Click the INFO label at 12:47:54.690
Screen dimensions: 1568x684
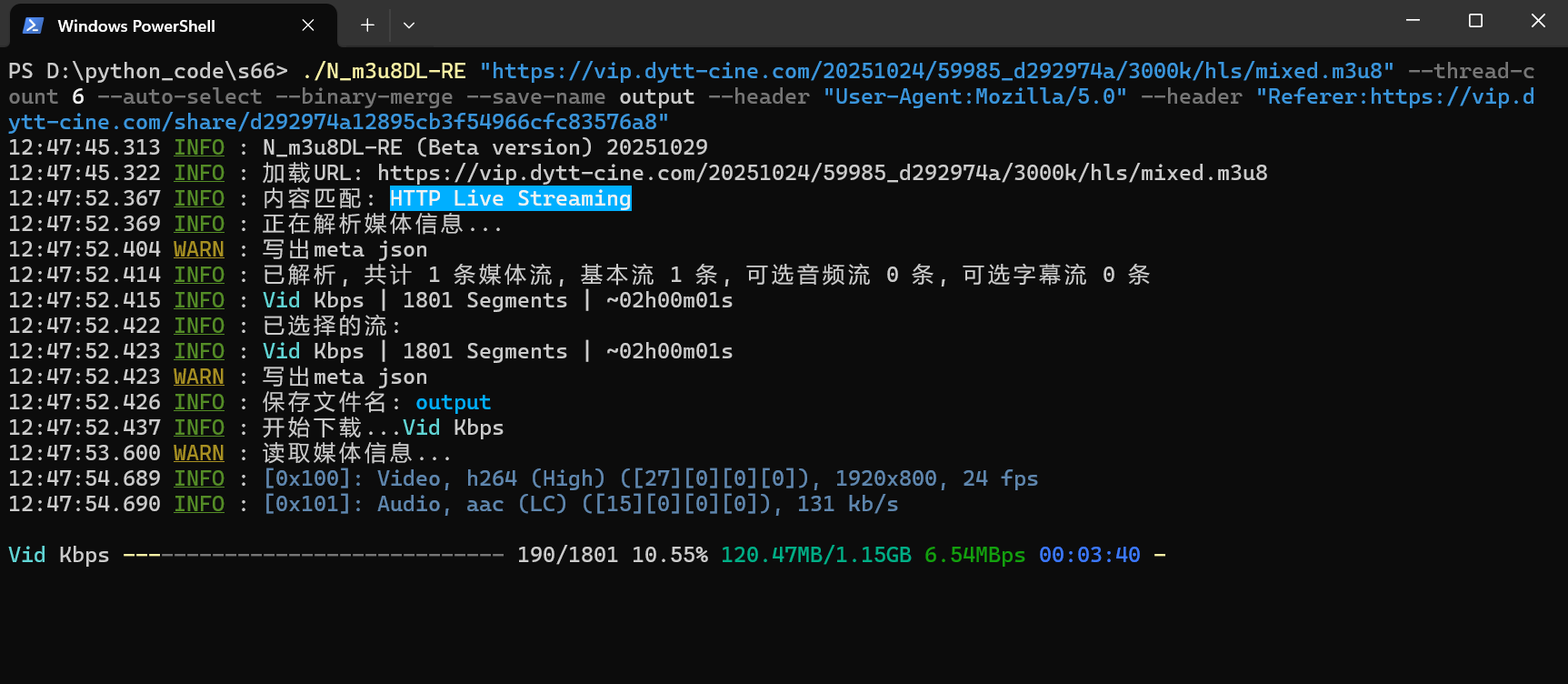[x=199, y=504]
